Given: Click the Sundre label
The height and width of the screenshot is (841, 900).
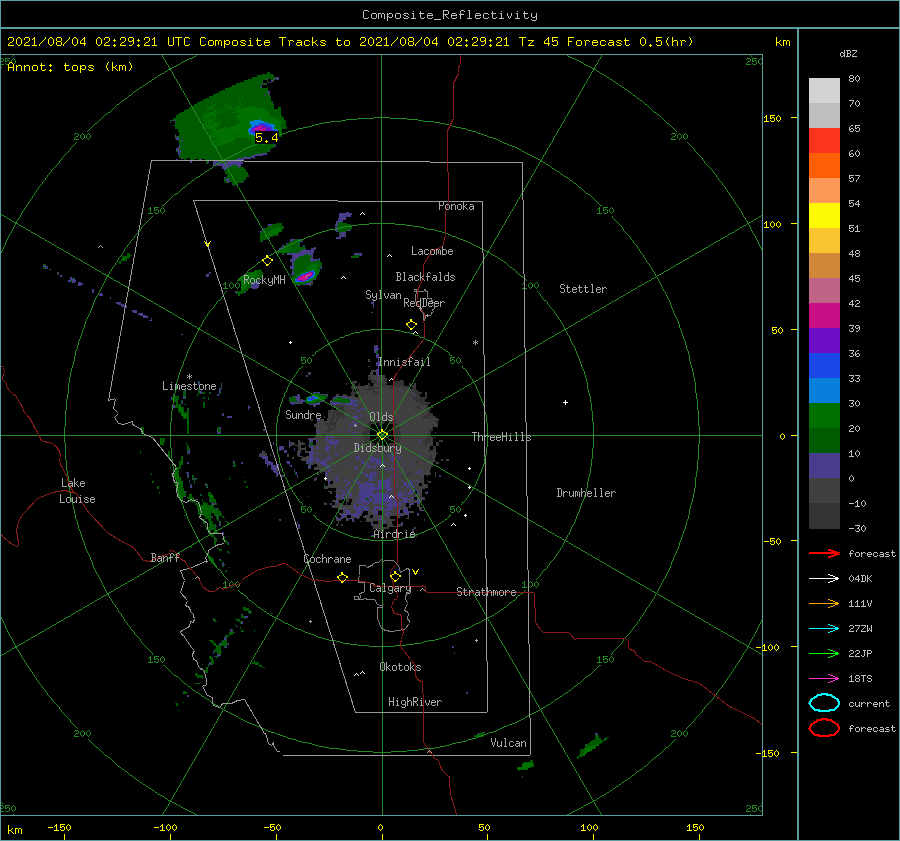Looking at the screenshot, I should tap(303, 415).
